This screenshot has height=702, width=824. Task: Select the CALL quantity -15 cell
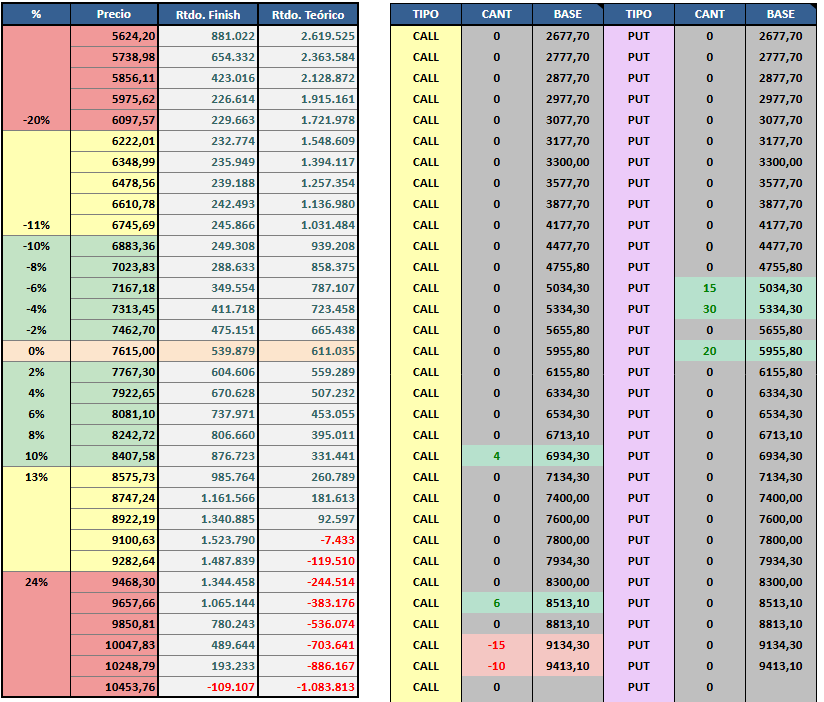click(497, 645)
